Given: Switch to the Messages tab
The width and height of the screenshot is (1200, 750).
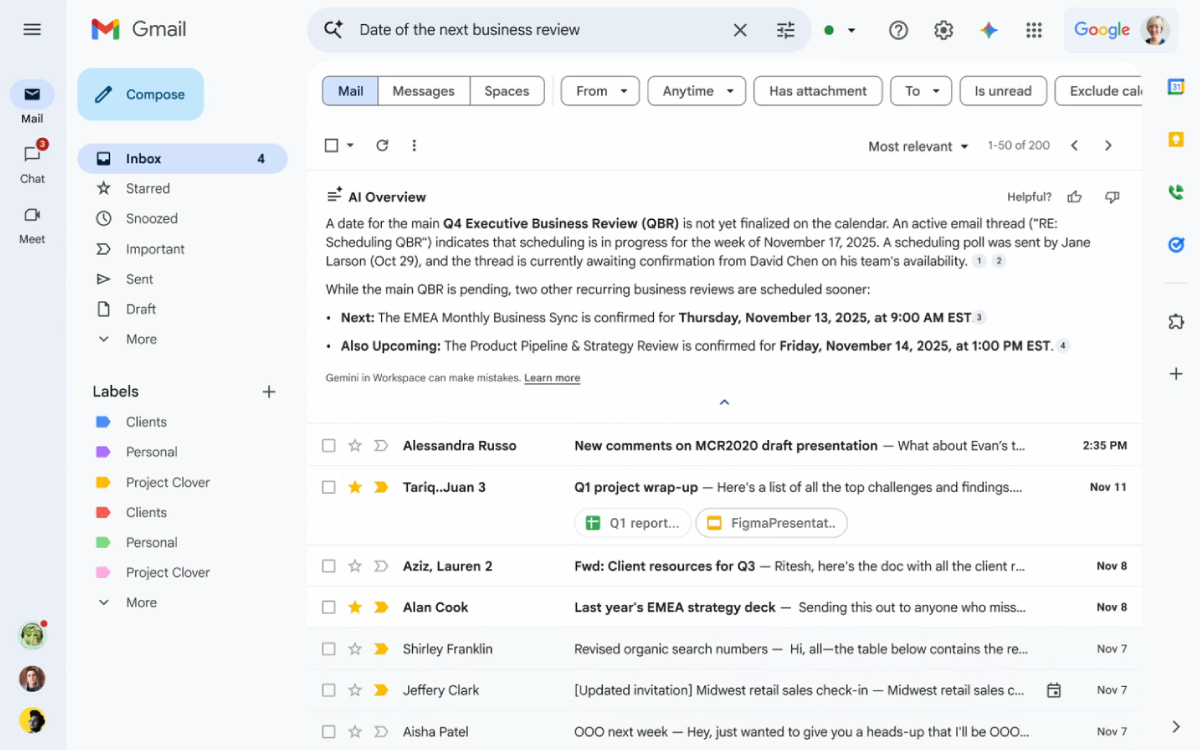Looking at the screenshot, I should [423, 90].
